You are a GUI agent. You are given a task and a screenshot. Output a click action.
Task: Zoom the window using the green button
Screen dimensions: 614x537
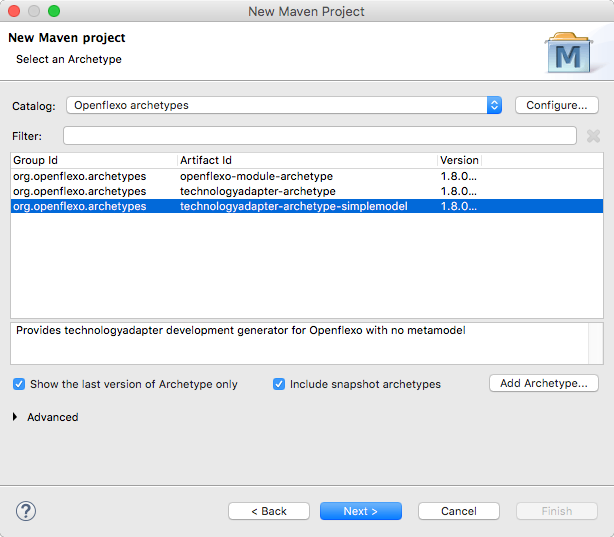(x=54, y=11)
